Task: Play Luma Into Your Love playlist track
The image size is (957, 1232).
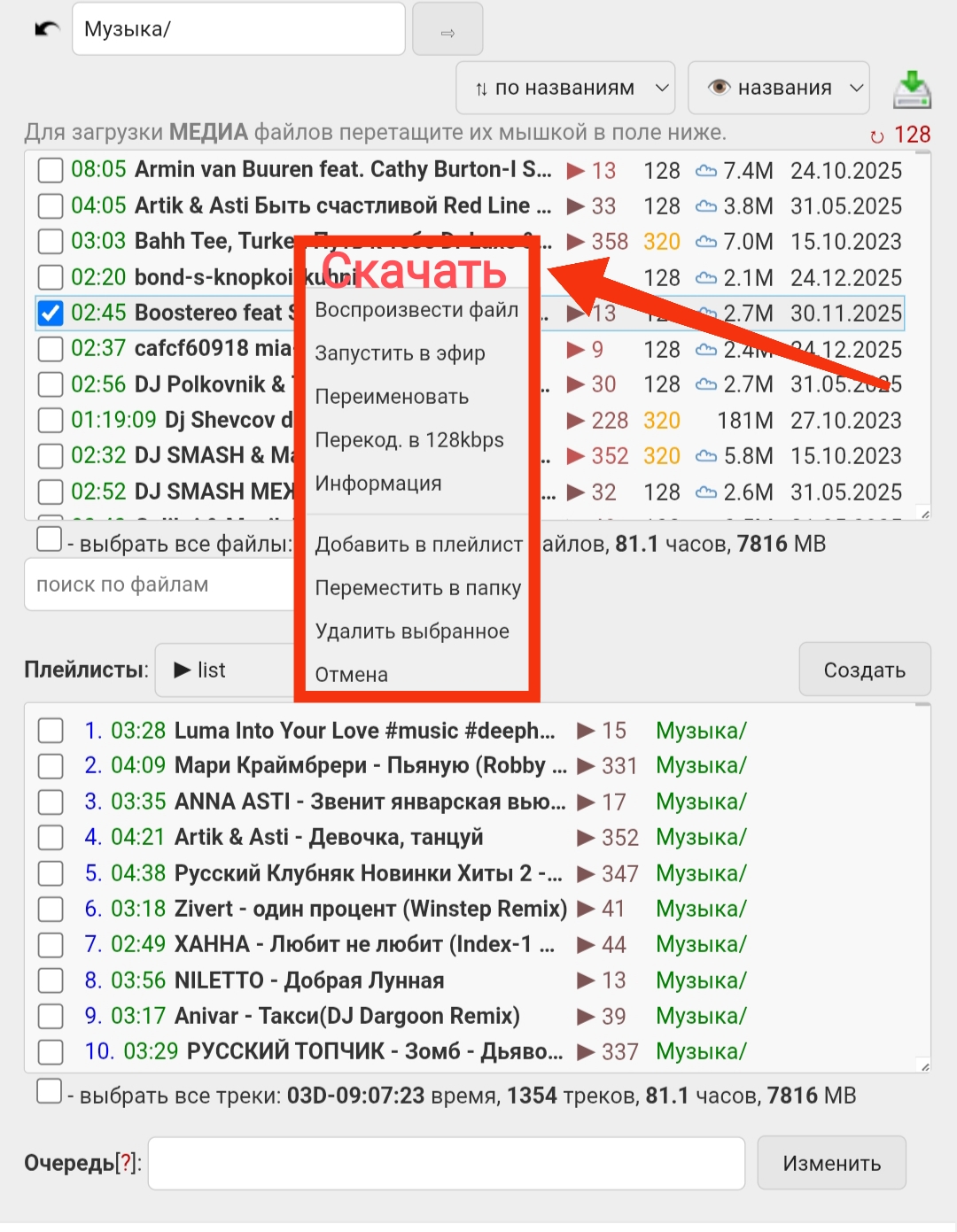Action: click(x=586, y=731)
